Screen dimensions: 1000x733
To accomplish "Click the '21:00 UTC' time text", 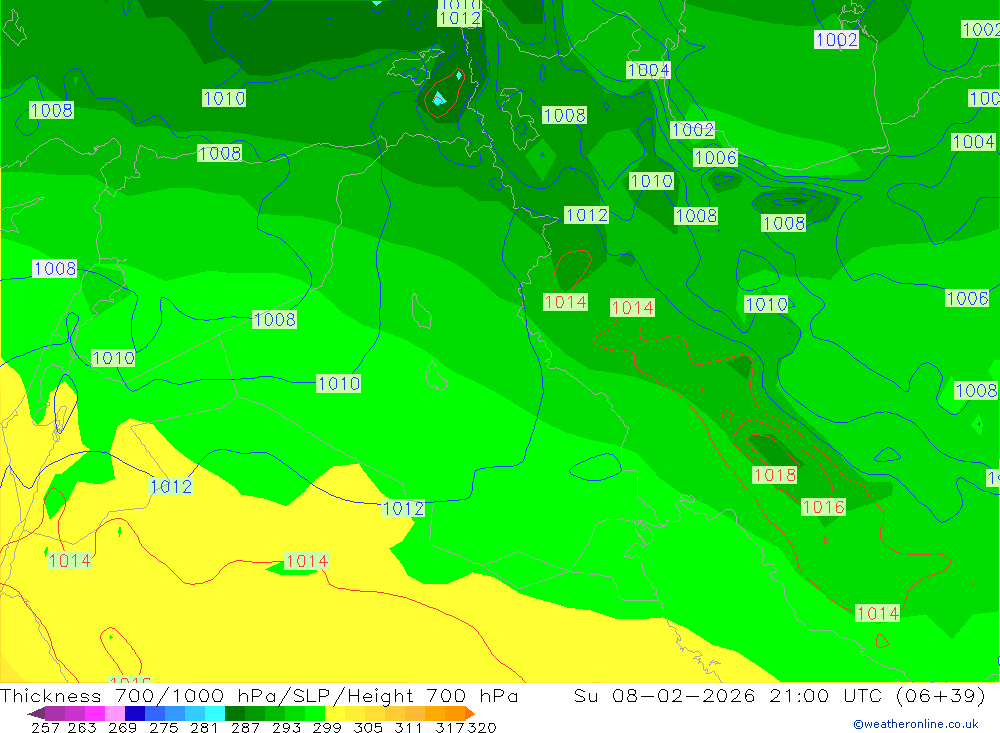I will pos(828,695).
